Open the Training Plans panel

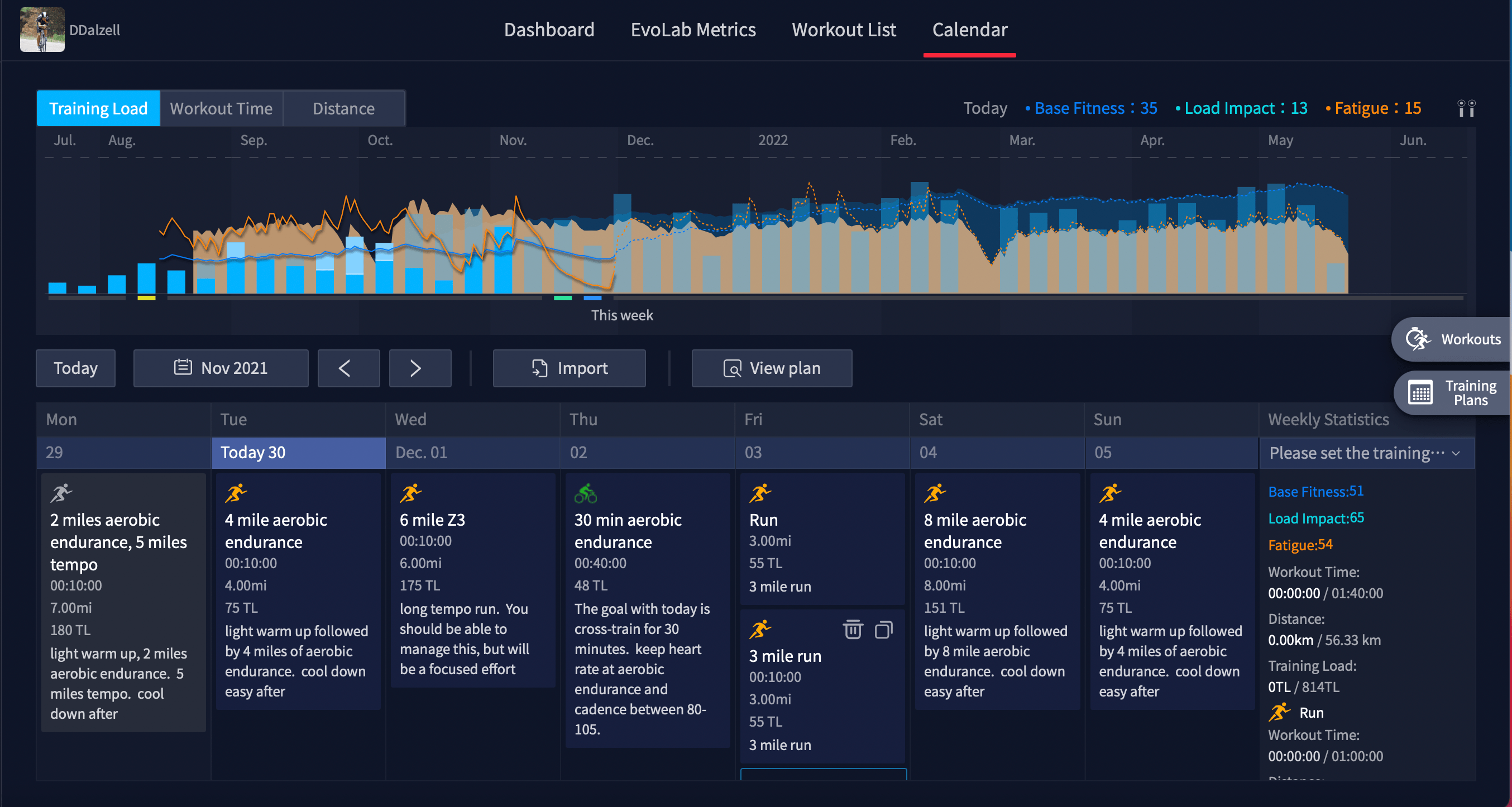click(x=1451, y=392)
